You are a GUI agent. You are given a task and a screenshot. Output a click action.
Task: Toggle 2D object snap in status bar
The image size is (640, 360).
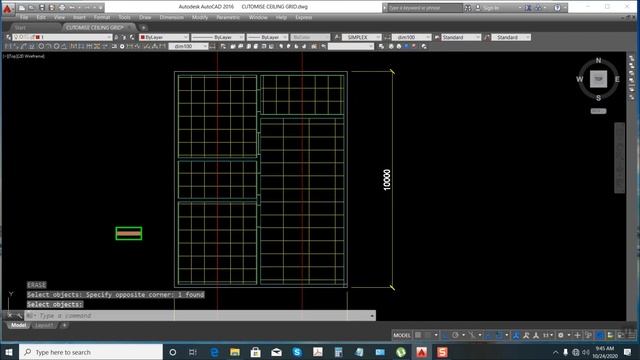pos(499,335)
